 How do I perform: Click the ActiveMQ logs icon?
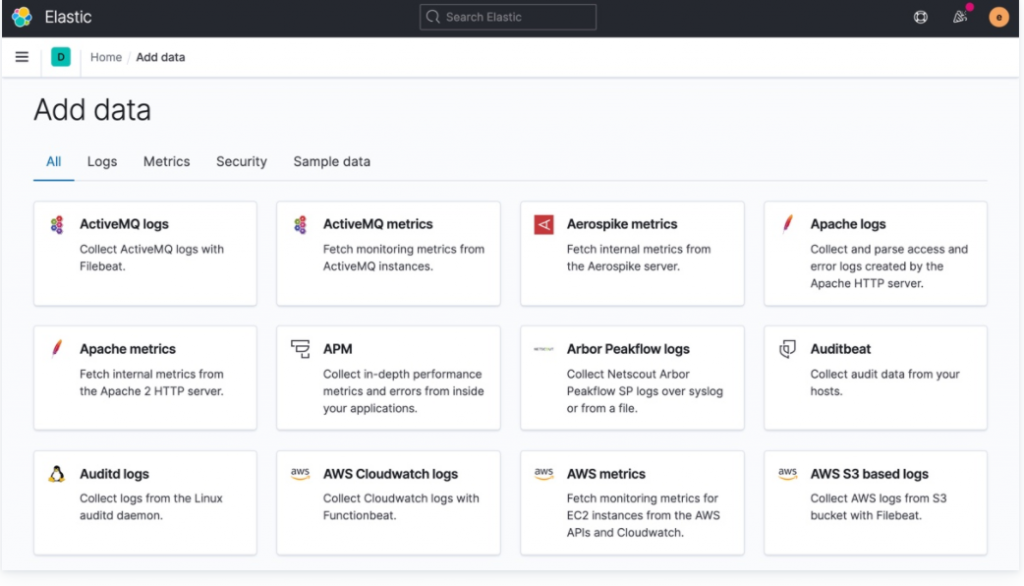[x=57, y=225]
